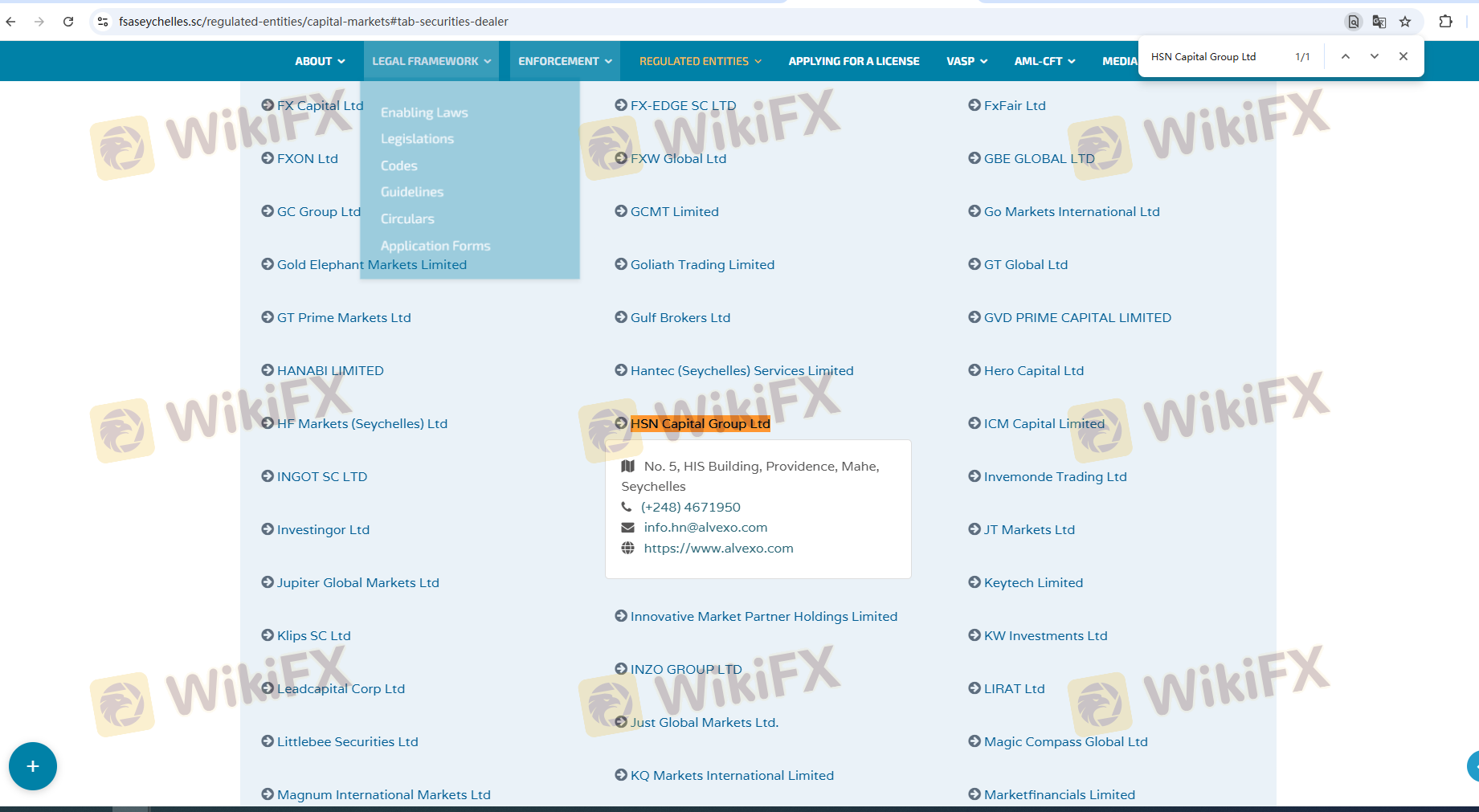
Task: Go to previous find-in-page result arrow
Action: (1346, 56)
